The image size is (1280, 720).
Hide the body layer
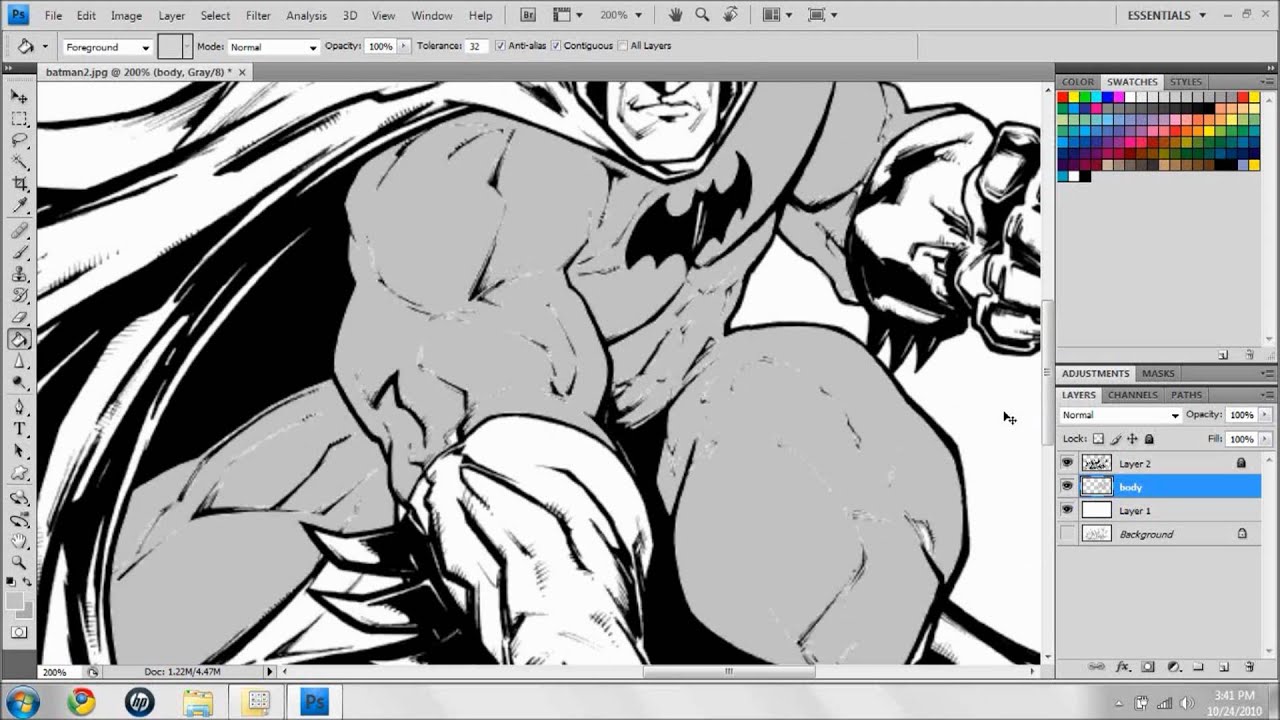point(1067,487)
